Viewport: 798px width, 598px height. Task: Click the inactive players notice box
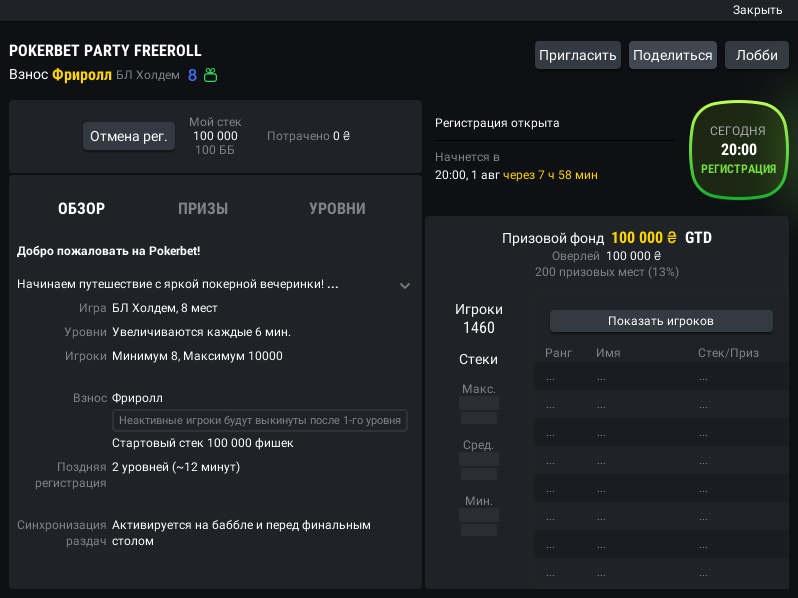pos(260,420)
